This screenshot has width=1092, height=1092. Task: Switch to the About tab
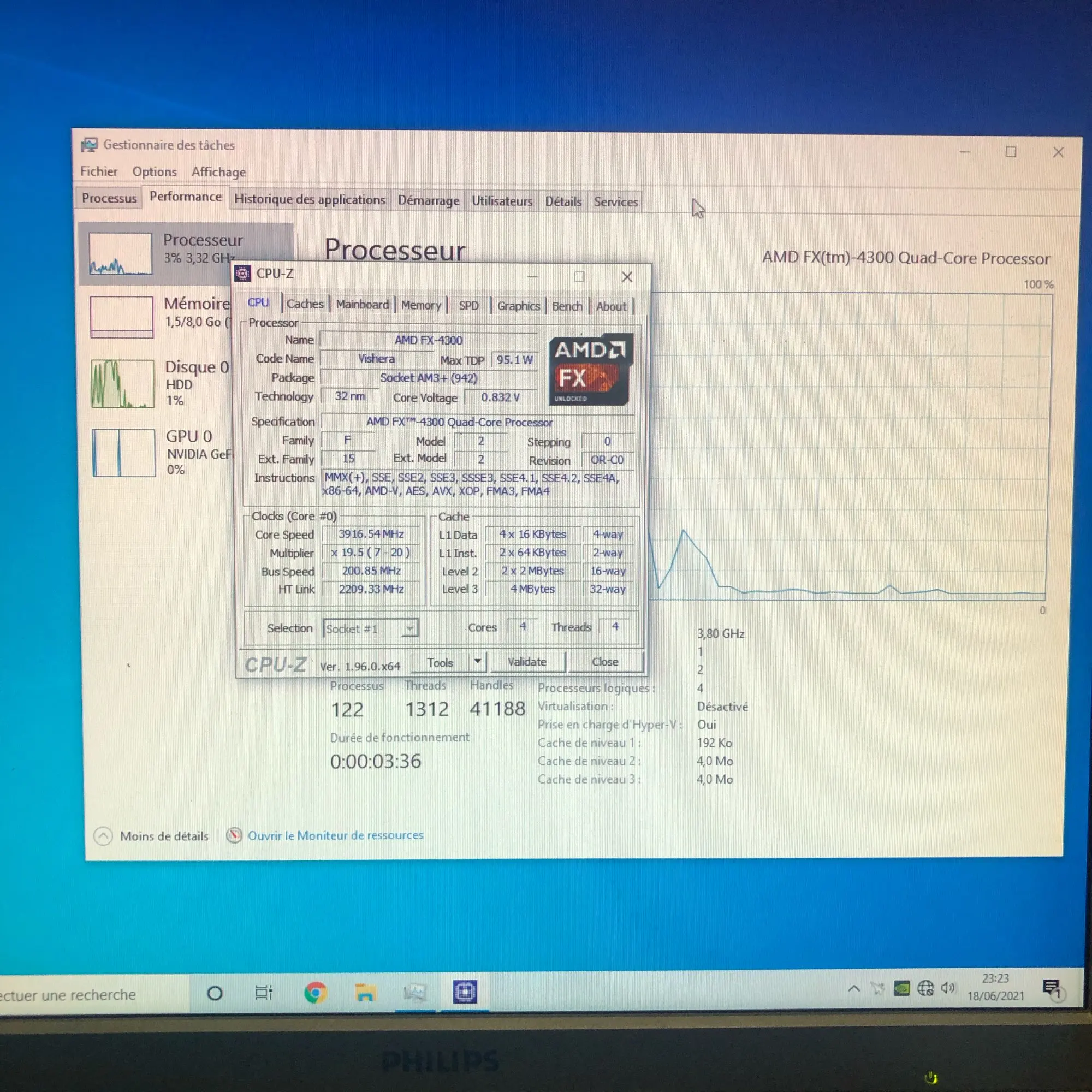point(612,307)
